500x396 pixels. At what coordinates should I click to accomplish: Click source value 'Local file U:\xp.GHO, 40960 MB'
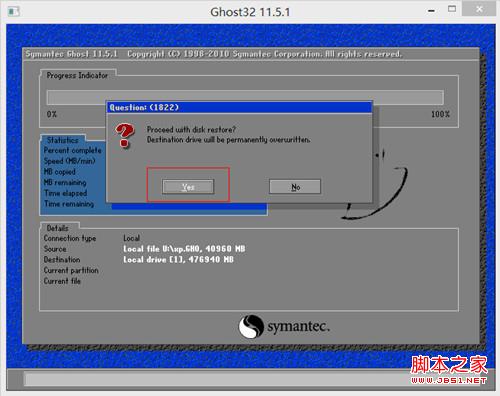tap(184, 249)
